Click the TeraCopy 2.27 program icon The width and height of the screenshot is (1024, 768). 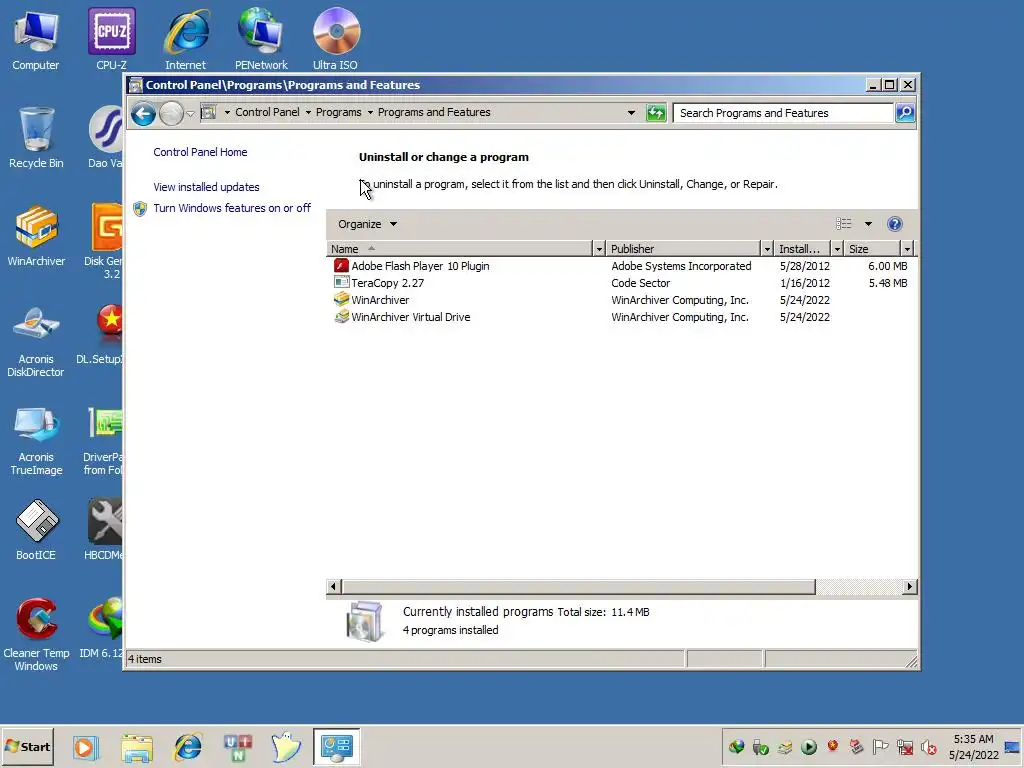[341, 283]
